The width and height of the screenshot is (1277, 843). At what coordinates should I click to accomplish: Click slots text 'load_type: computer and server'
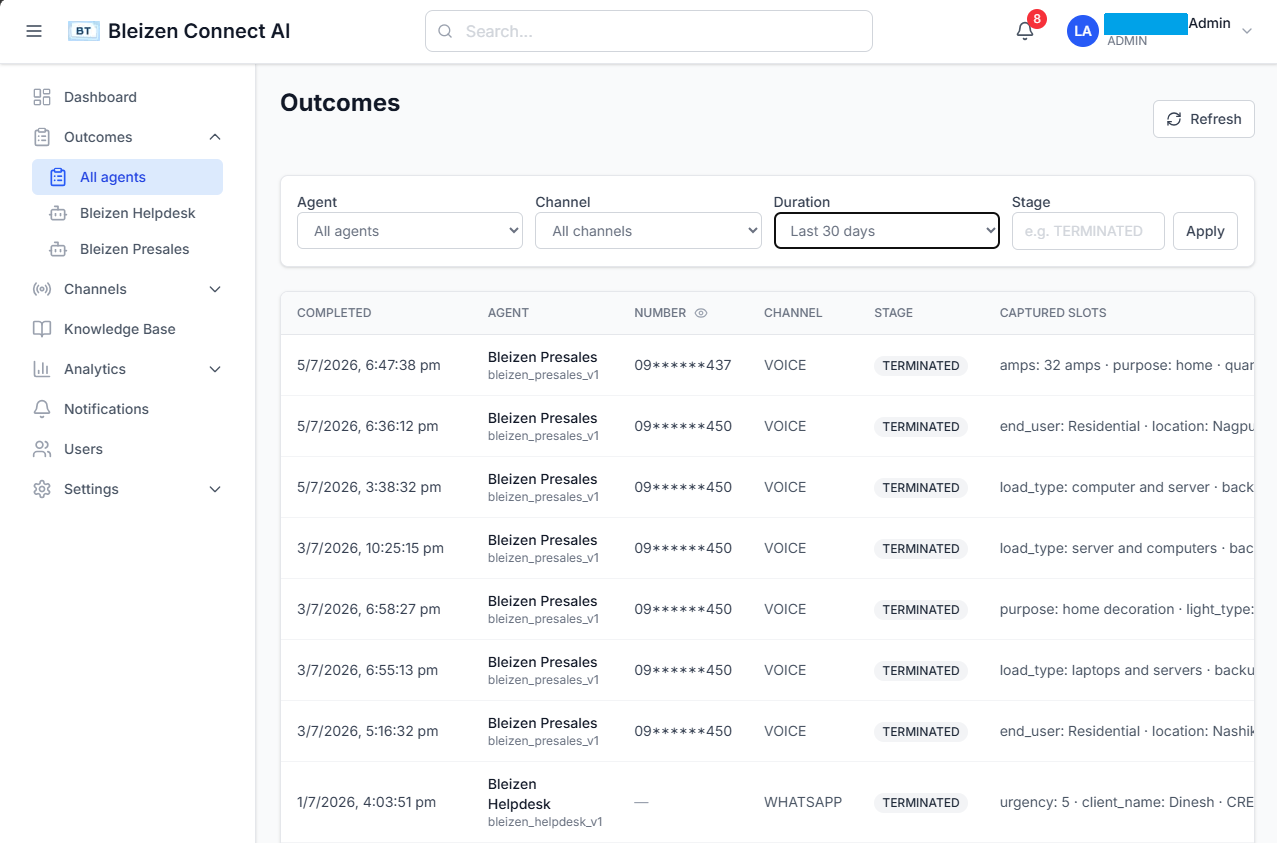coord(1104,487)
